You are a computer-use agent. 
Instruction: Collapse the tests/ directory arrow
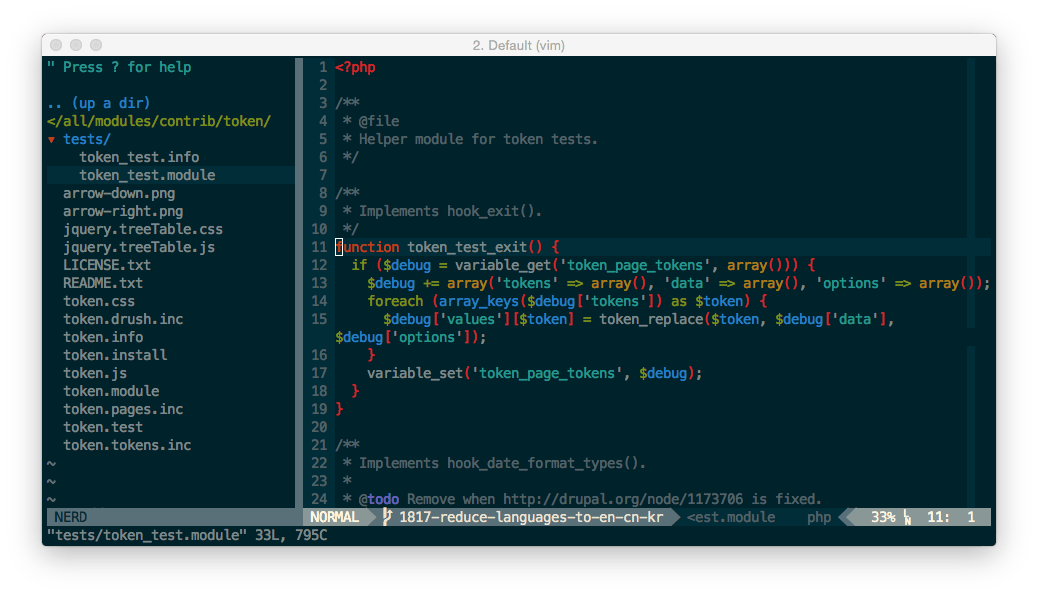52,139
